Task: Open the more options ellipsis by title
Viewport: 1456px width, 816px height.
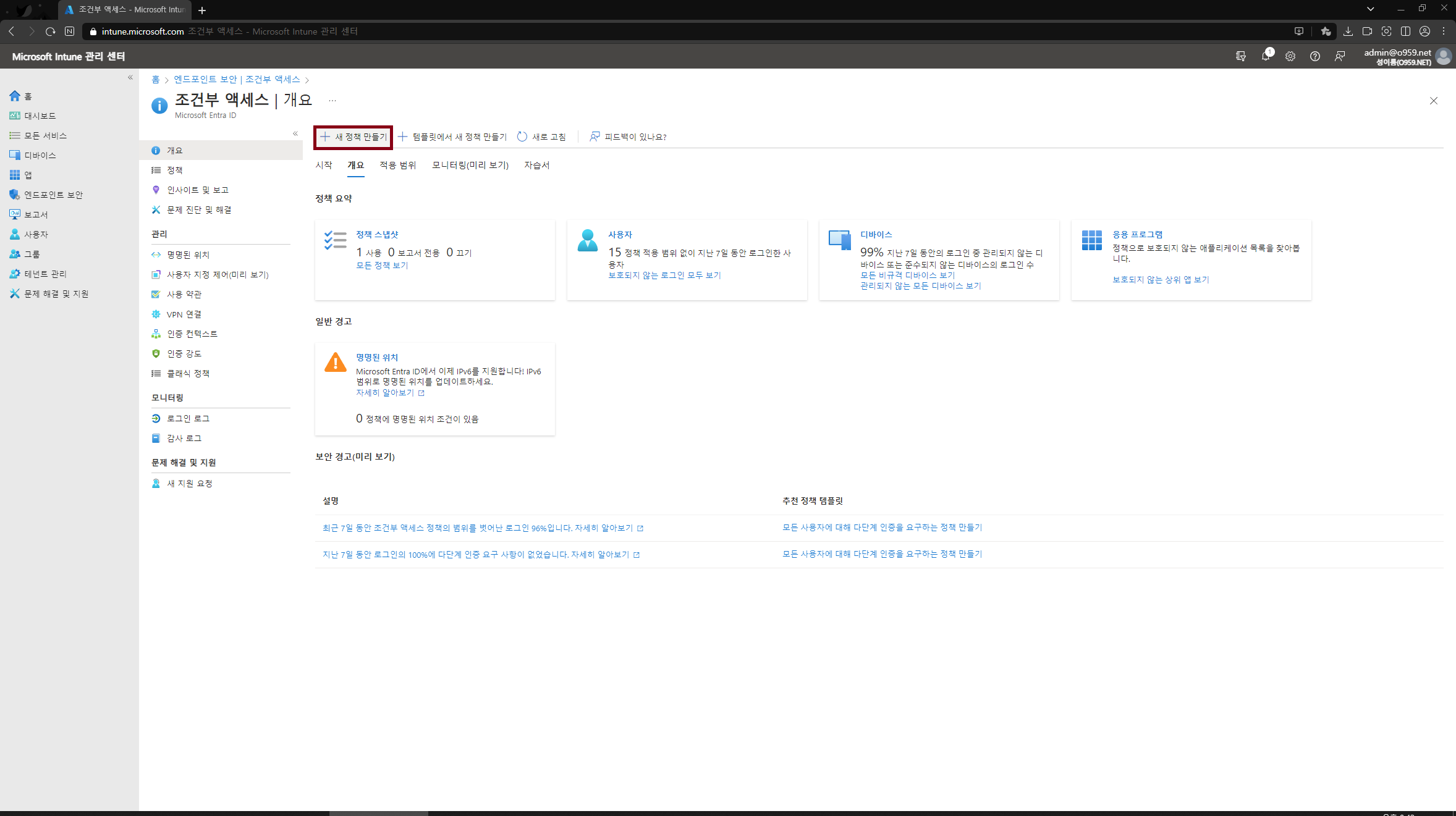Action: [332, 100]
